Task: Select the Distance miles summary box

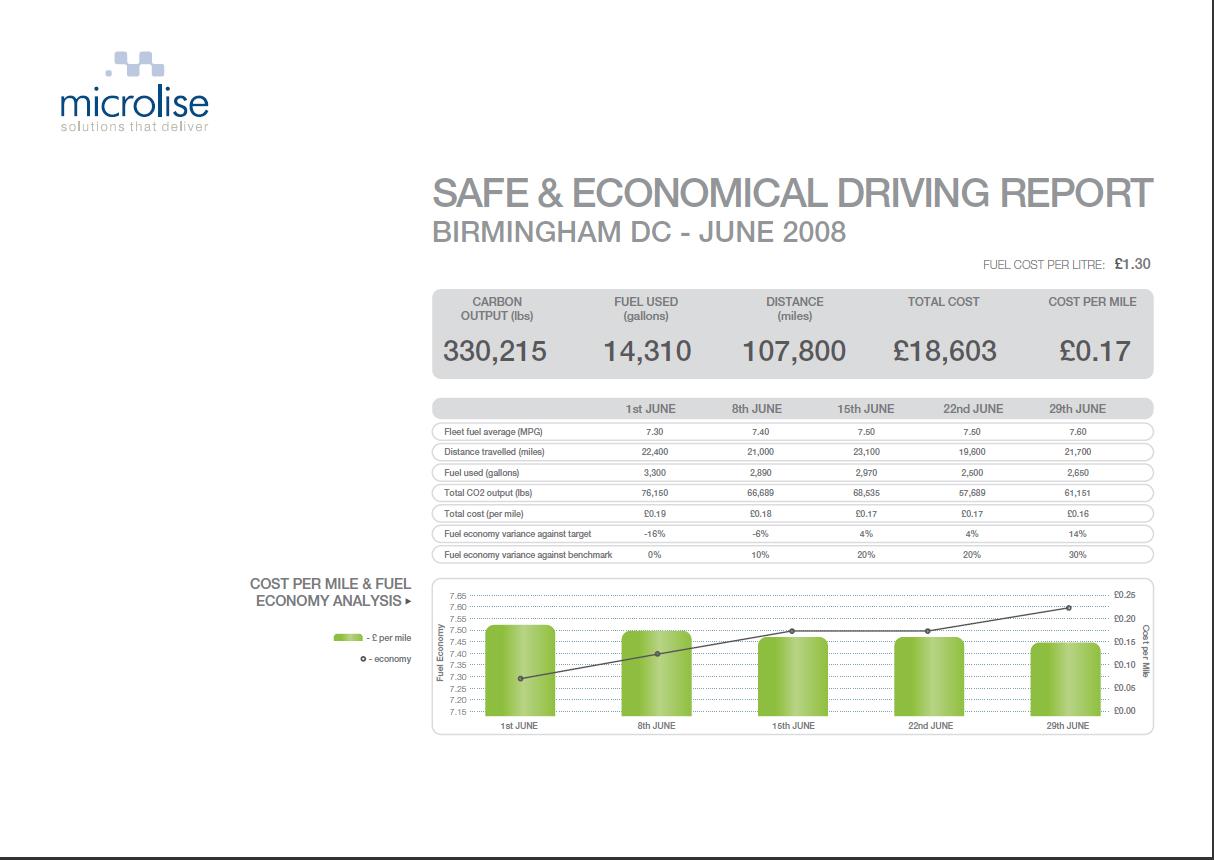Action: pos(794,330)
